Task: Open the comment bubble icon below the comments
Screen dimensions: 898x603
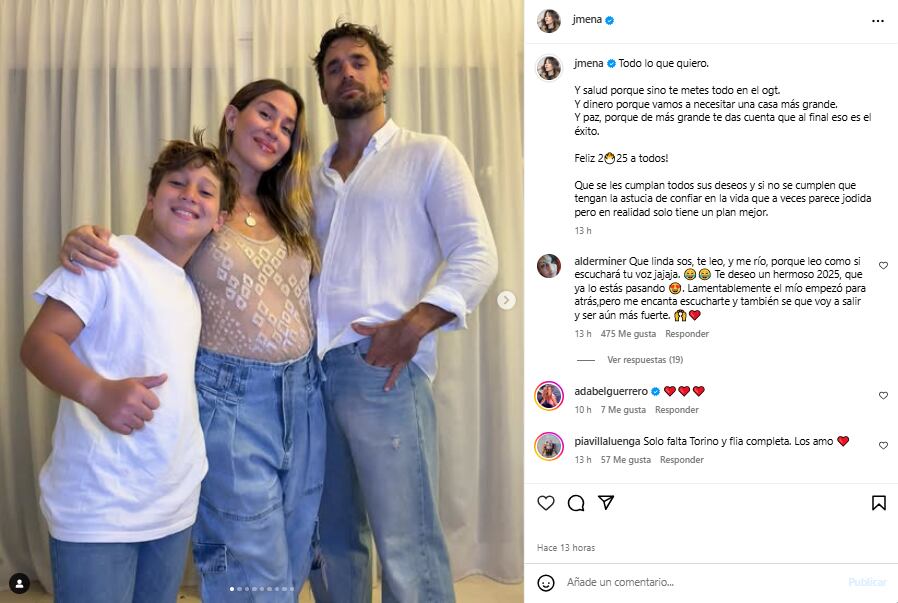Action: pos(576,503)
